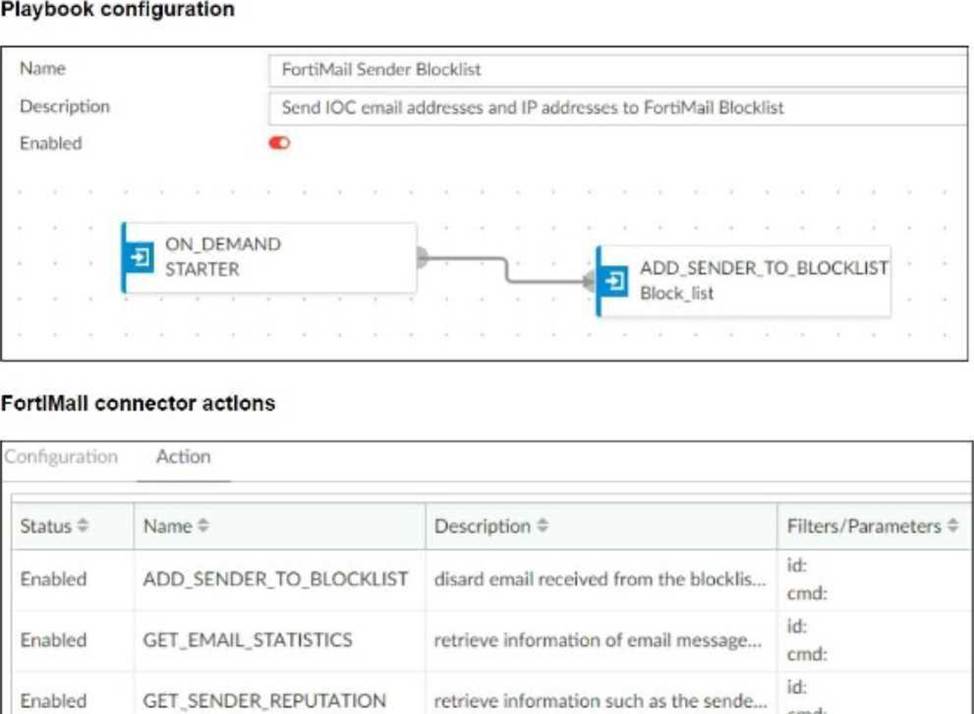This screenshot has height=714, width=974.
Task: Click Enabled status of GET_EMAIL_STATISTICS row
Action: 53,640
